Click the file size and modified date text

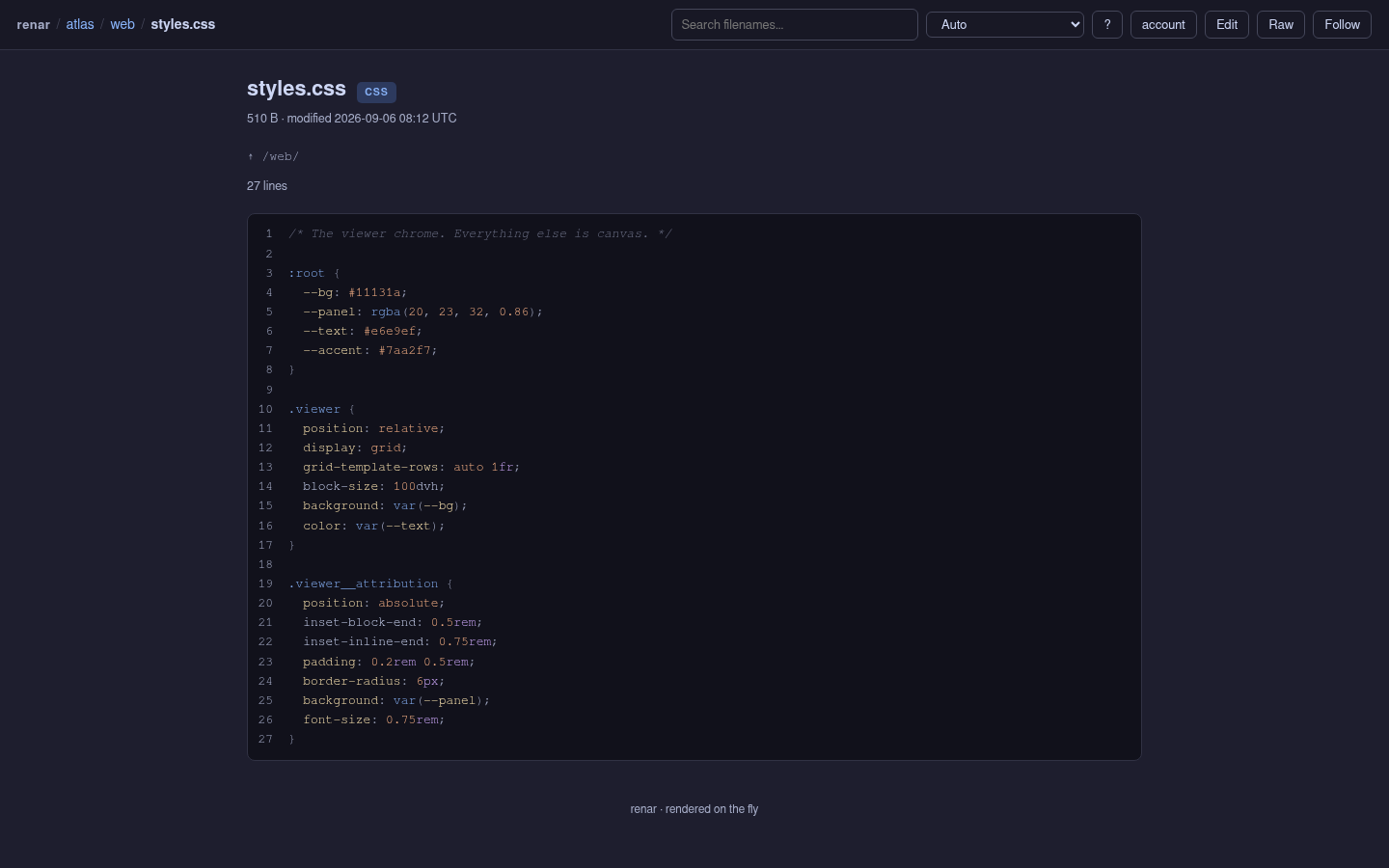click(x=352, y=119)
